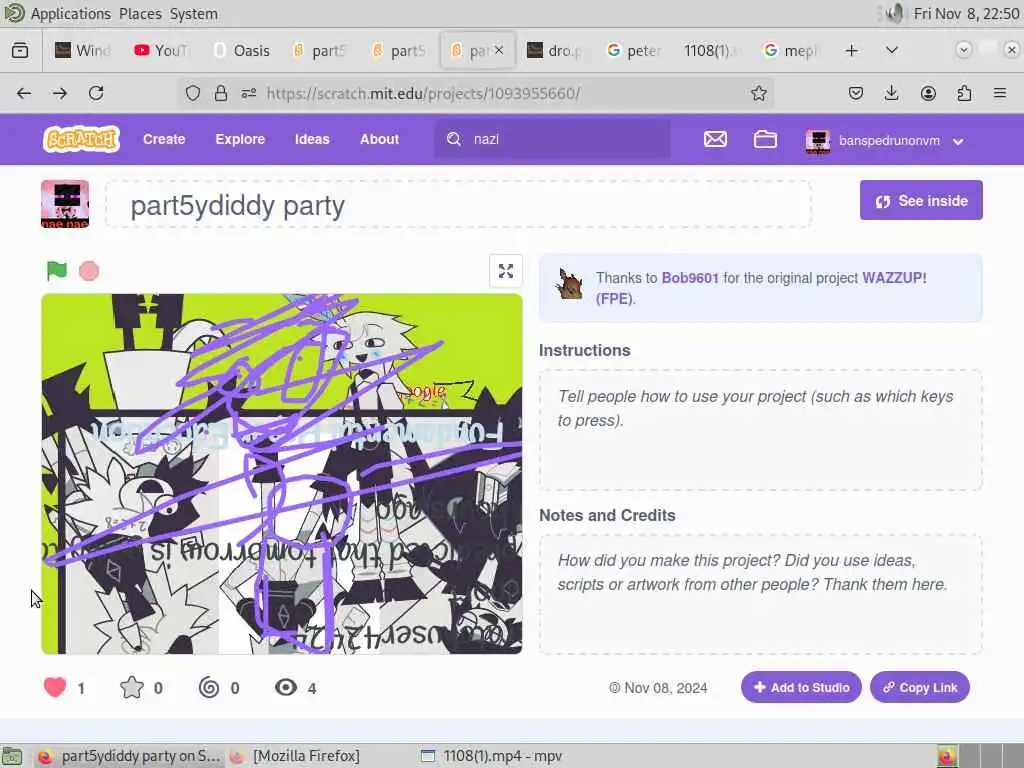
Task: Reload the page in Firefox
Action: click(x=96, y=93)
